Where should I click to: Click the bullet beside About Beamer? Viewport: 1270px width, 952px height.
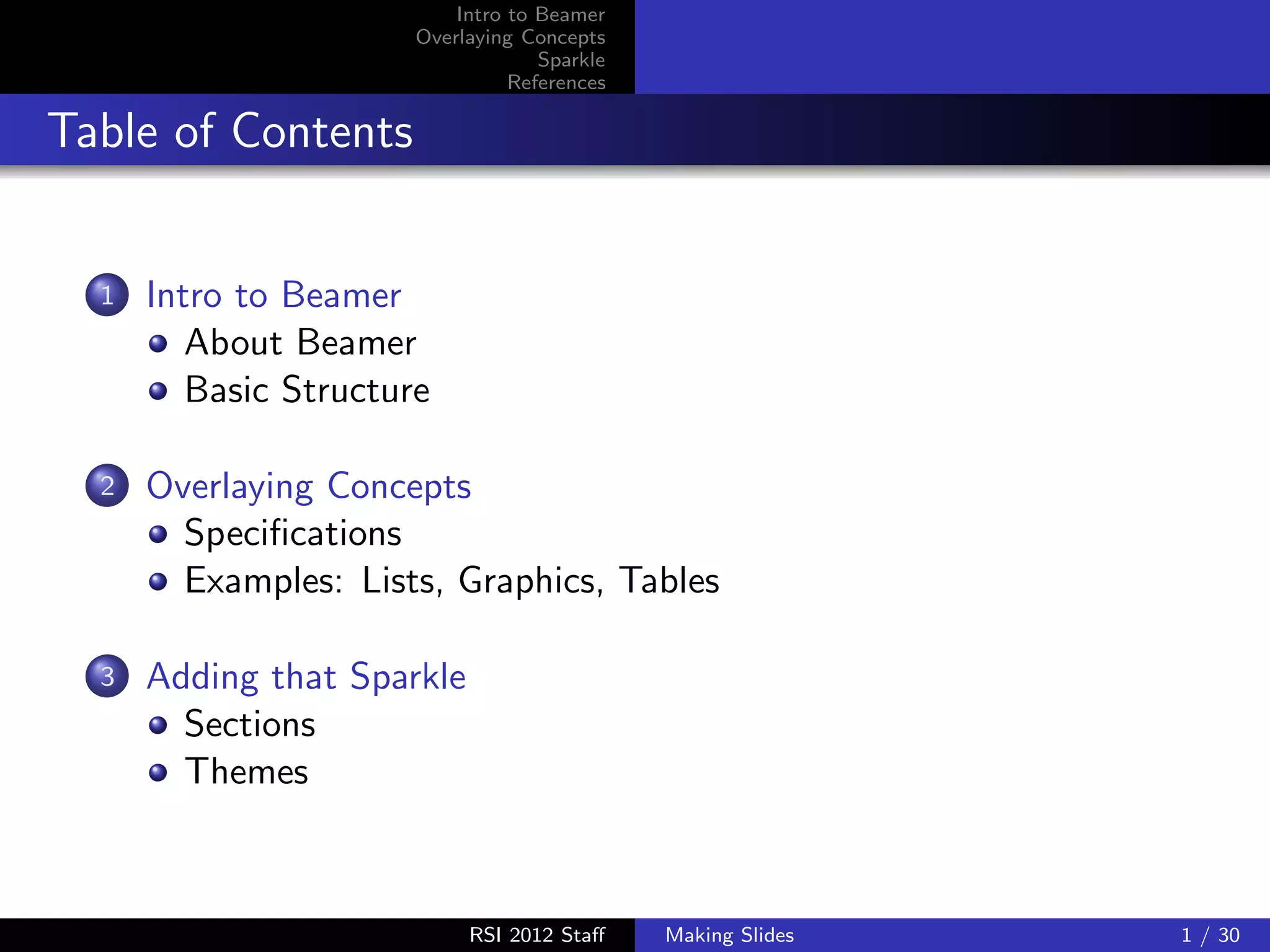(x=158, y=343)
